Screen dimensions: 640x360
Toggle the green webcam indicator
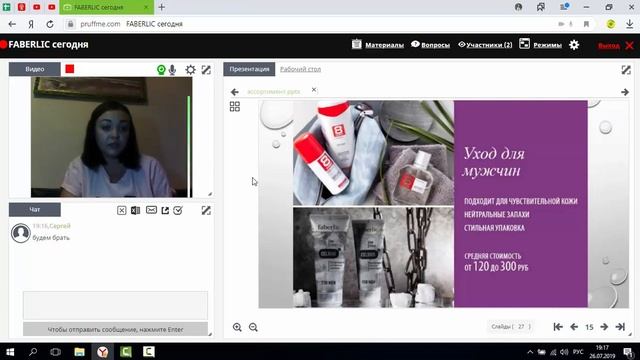click(x=161, y=70)
